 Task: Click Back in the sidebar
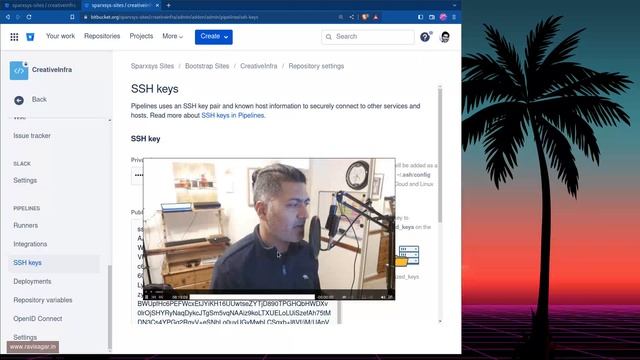tap(39, 100)
